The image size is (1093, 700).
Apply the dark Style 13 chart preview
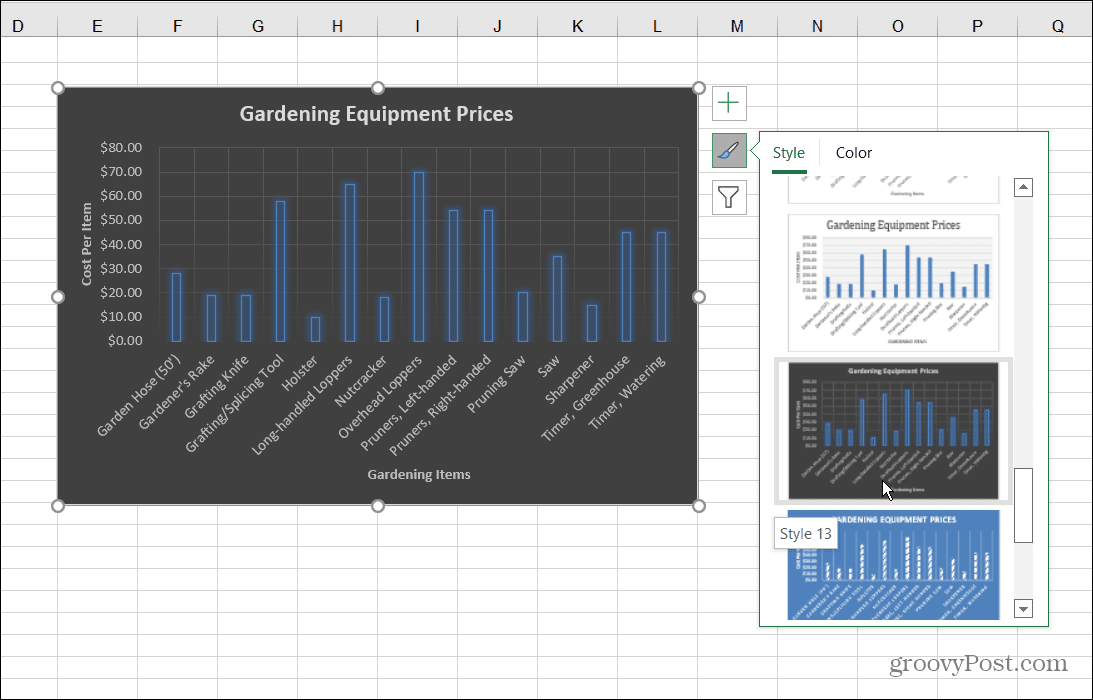[893, 432]
